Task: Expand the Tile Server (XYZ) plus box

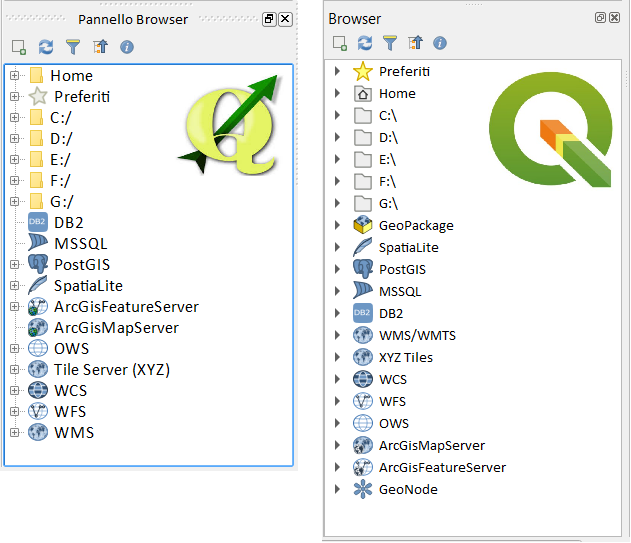Action: point(14,370)
